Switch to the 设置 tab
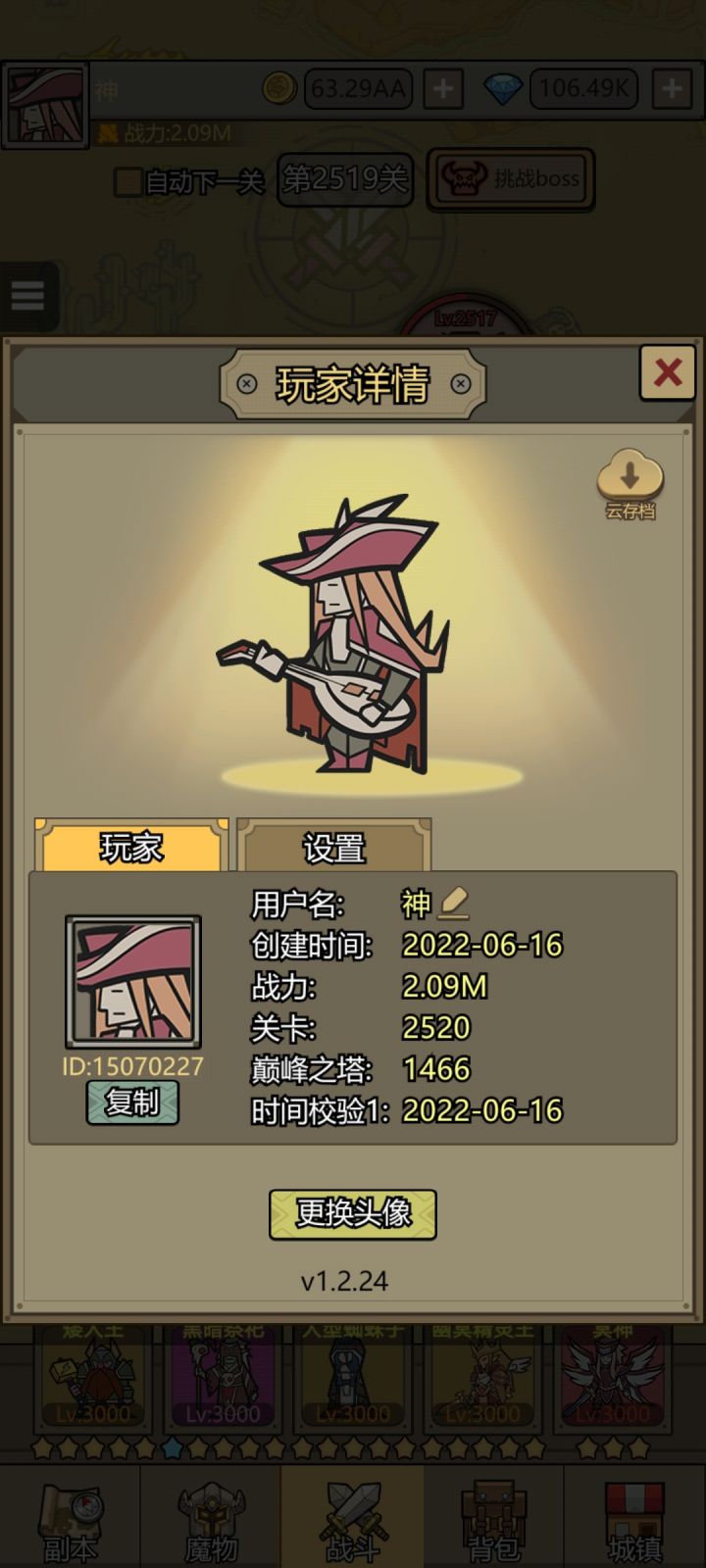Image resolution: width=706 pixels, height=1568 pixels. pyautogui.click(x=333, y=846)
